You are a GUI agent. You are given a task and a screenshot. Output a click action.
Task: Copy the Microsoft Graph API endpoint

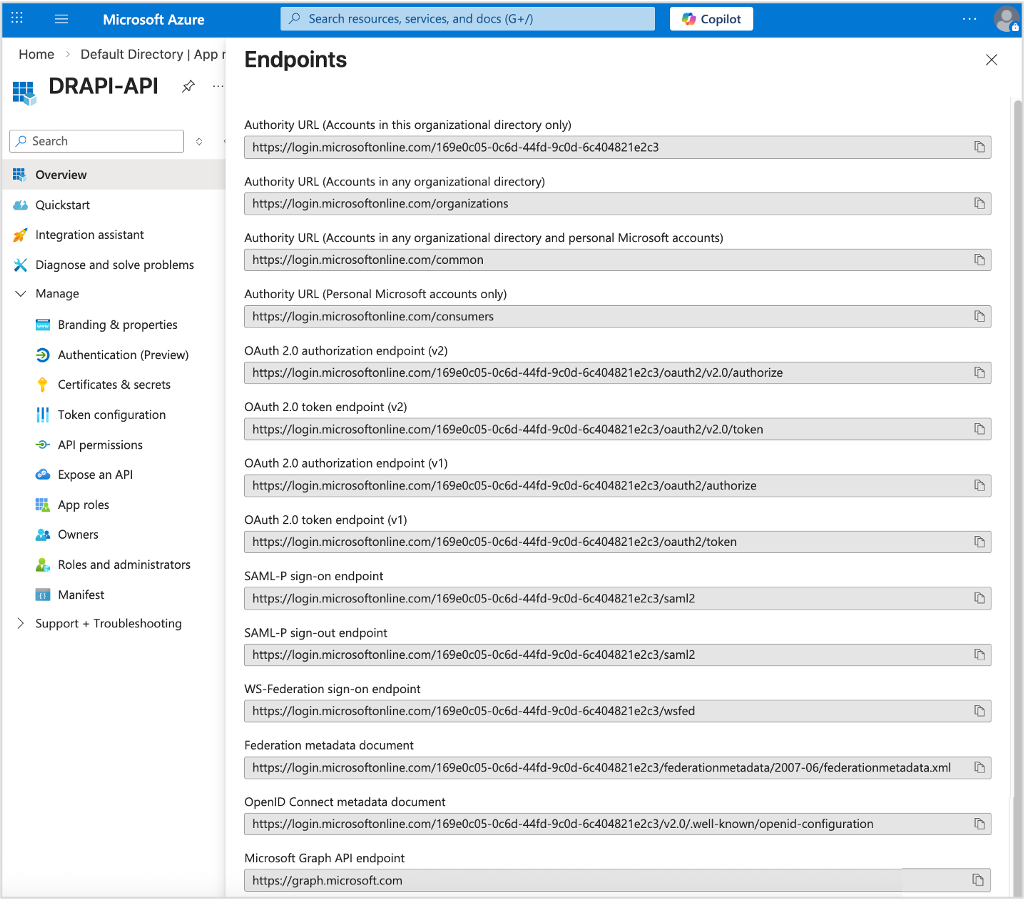coord(980,880)
